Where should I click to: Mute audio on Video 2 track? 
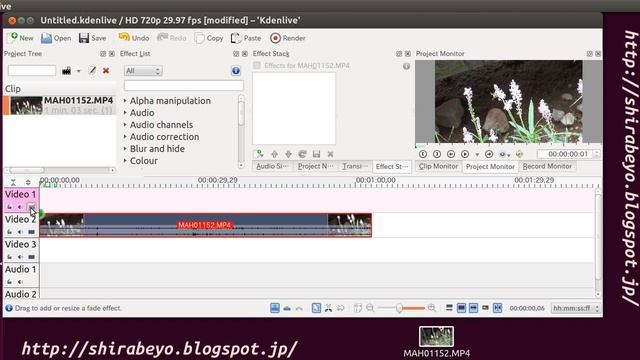[x=20, y=232]
